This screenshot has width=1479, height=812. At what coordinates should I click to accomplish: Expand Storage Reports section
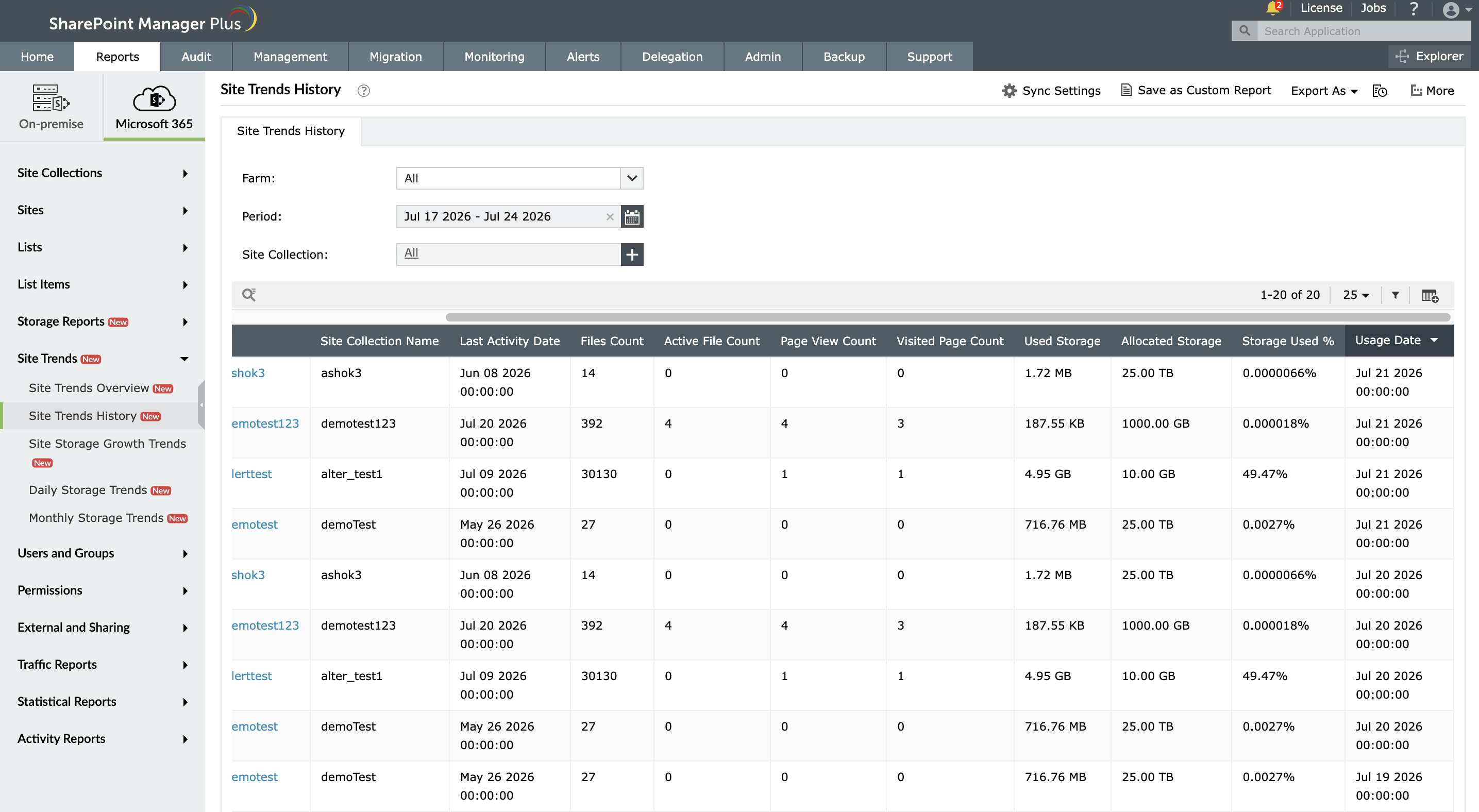[x=102, y=322]
